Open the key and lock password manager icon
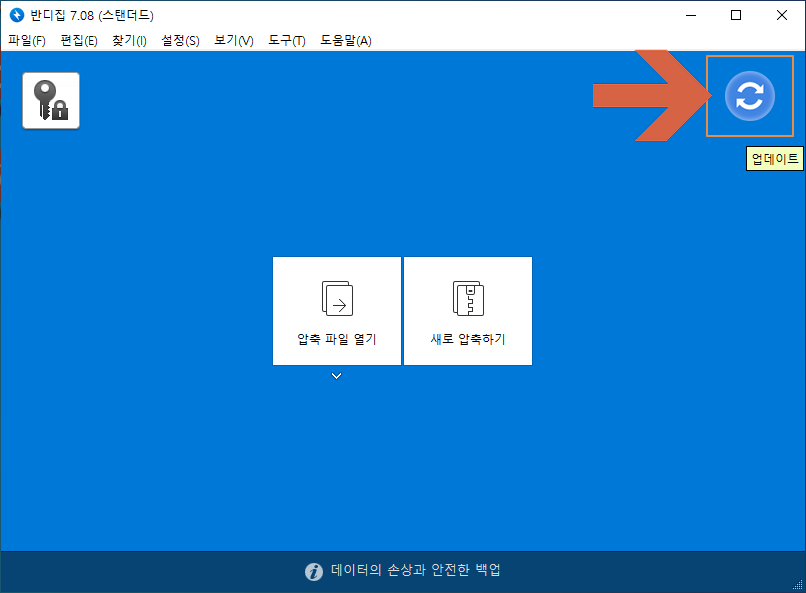This screenshot has height=593, width=806. coord(51,101)
